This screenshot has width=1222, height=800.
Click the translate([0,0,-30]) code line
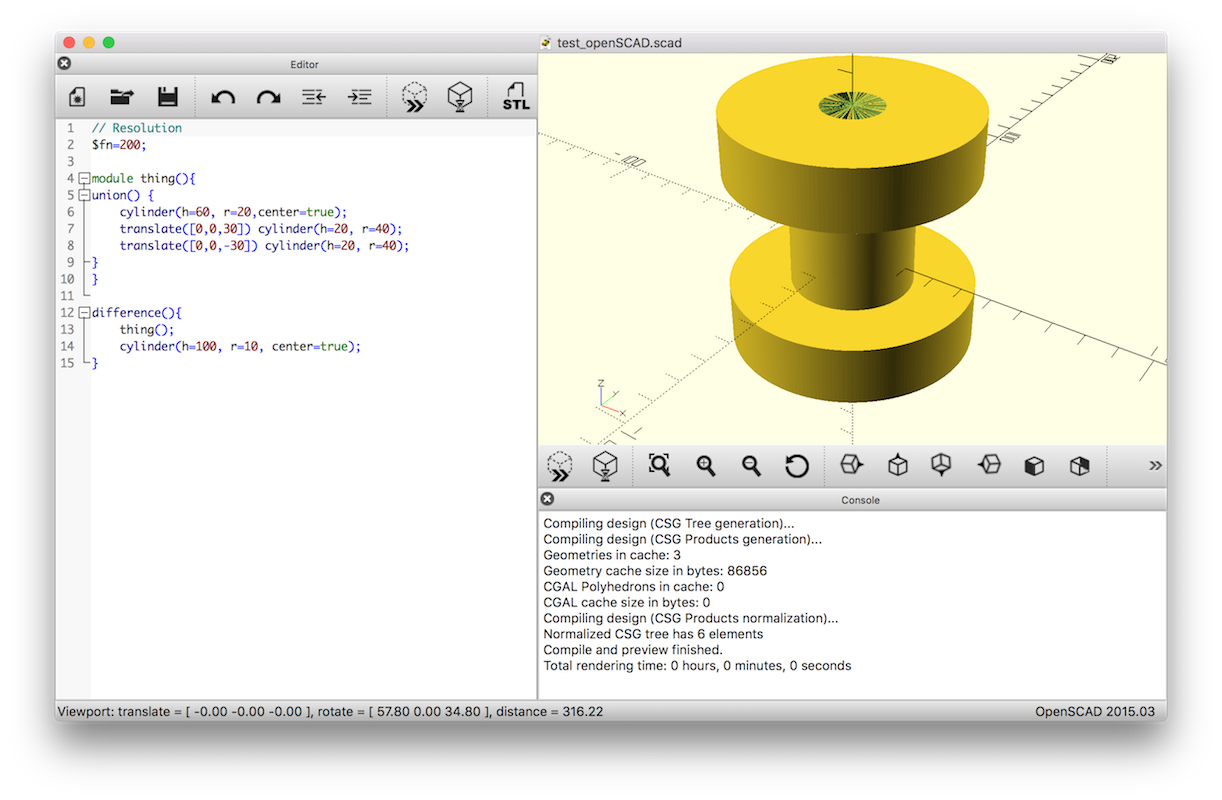[x=265, y=246]
